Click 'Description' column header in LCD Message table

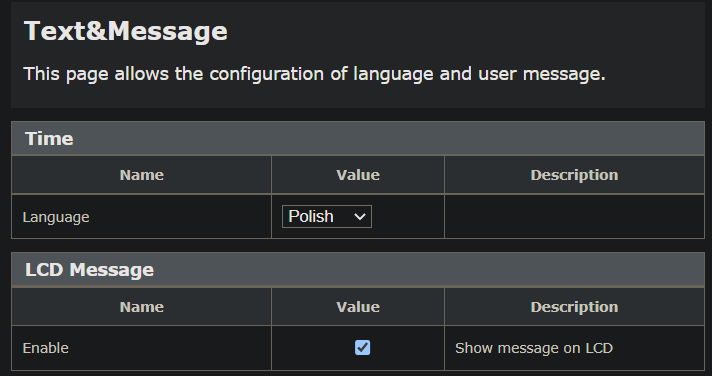[x=574, y=307]
